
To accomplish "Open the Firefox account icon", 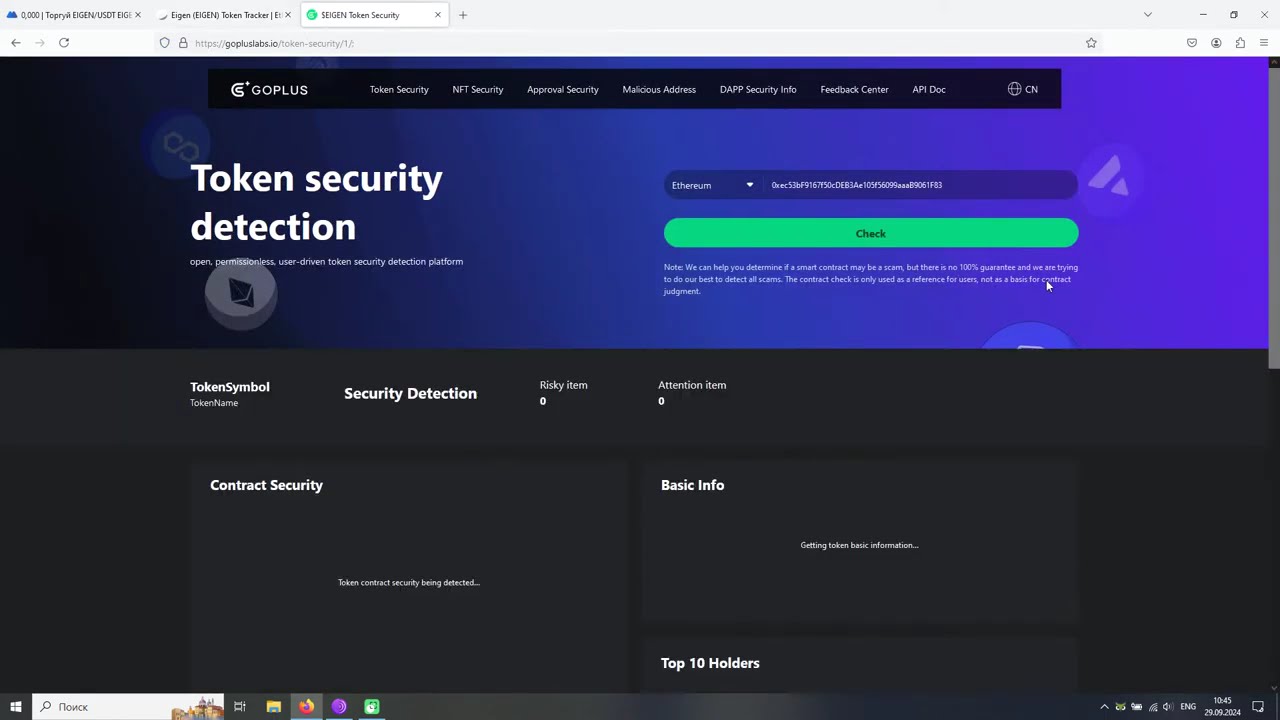I will (x=1216, y=43).
